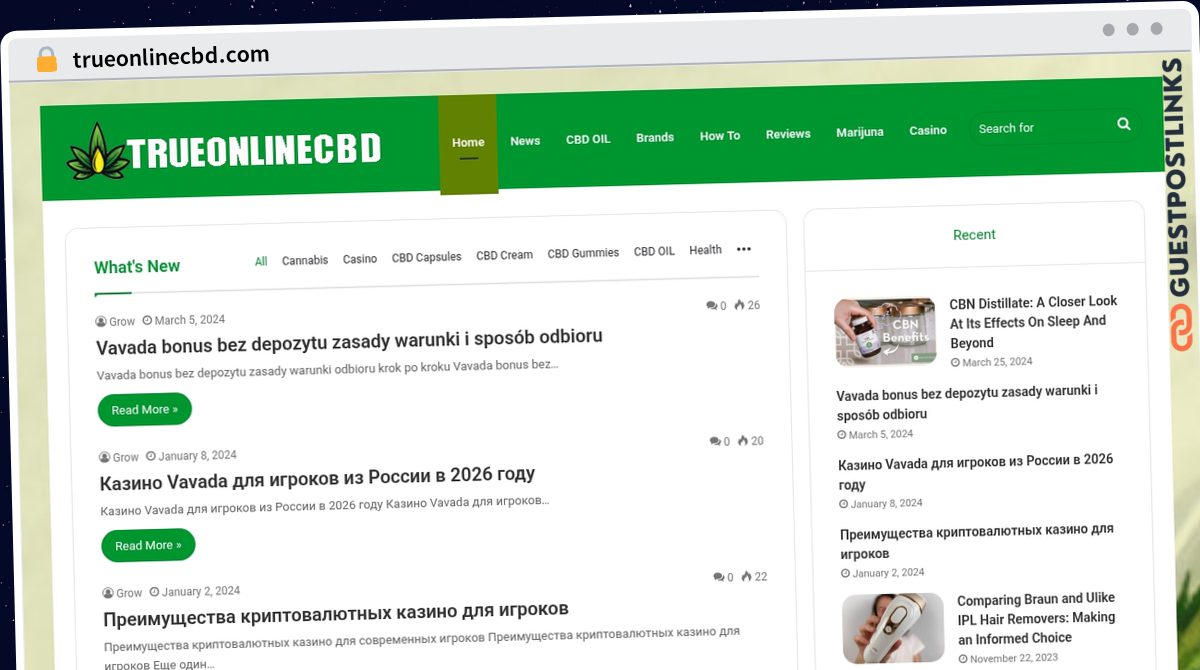Open the Home menu item
The height and width of the screenshot is (670, 1200).
468,143
